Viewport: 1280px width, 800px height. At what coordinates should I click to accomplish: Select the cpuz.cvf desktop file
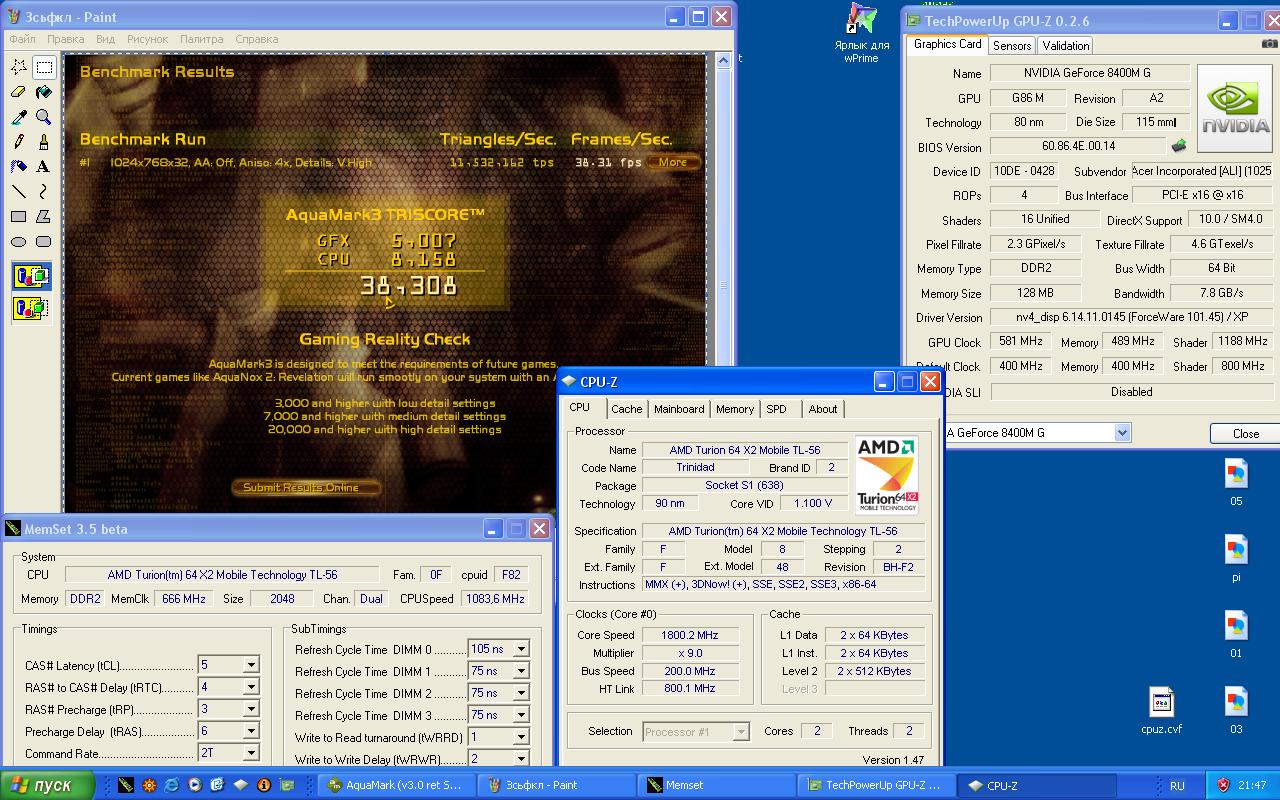point(1161,711)
